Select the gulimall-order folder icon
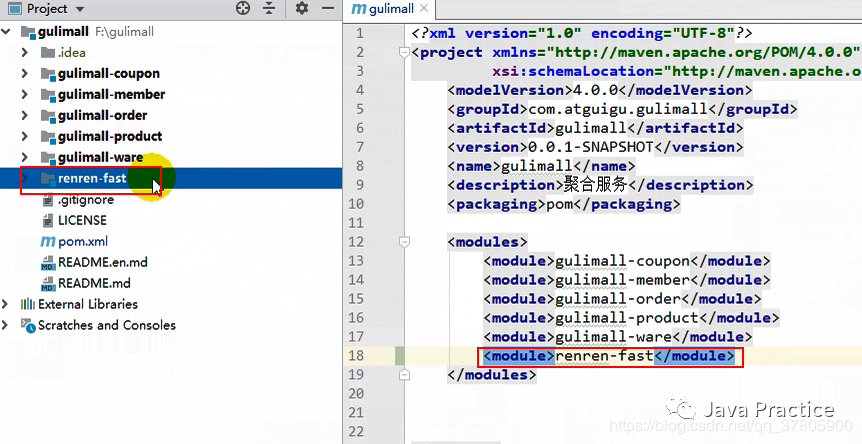The height and width of the screenshot is (444, 862). pyautogui.click(x=48, y=115)
